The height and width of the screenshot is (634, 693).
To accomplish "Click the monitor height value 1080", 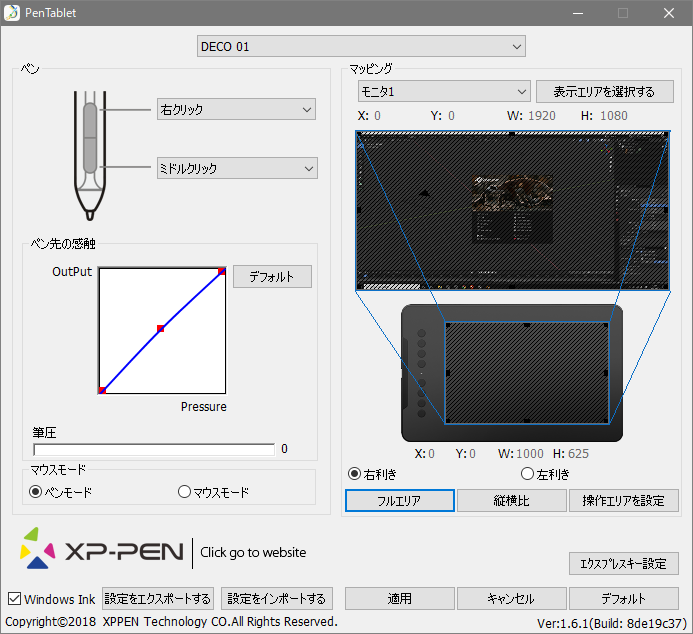I will pos(614,116).
